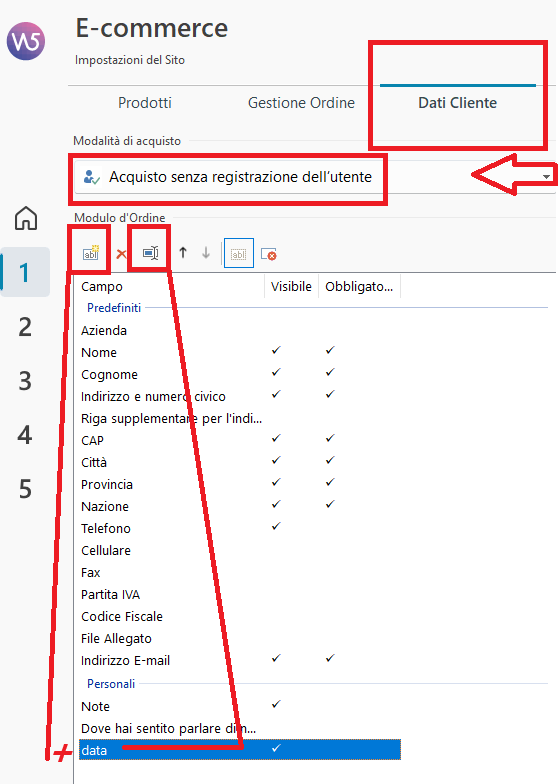Click the Home icon in the sidebar
The width and height of the screenshot is (559, 784).
(x=26, y=218)
